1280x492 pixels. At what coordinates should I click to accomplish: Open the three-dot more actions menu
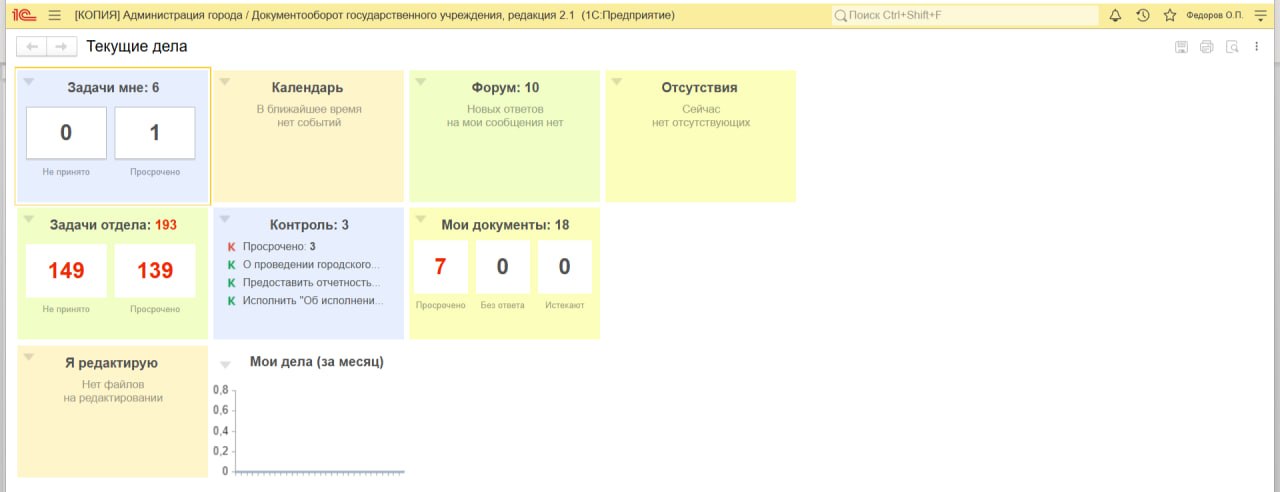(x=1257, y=47)
